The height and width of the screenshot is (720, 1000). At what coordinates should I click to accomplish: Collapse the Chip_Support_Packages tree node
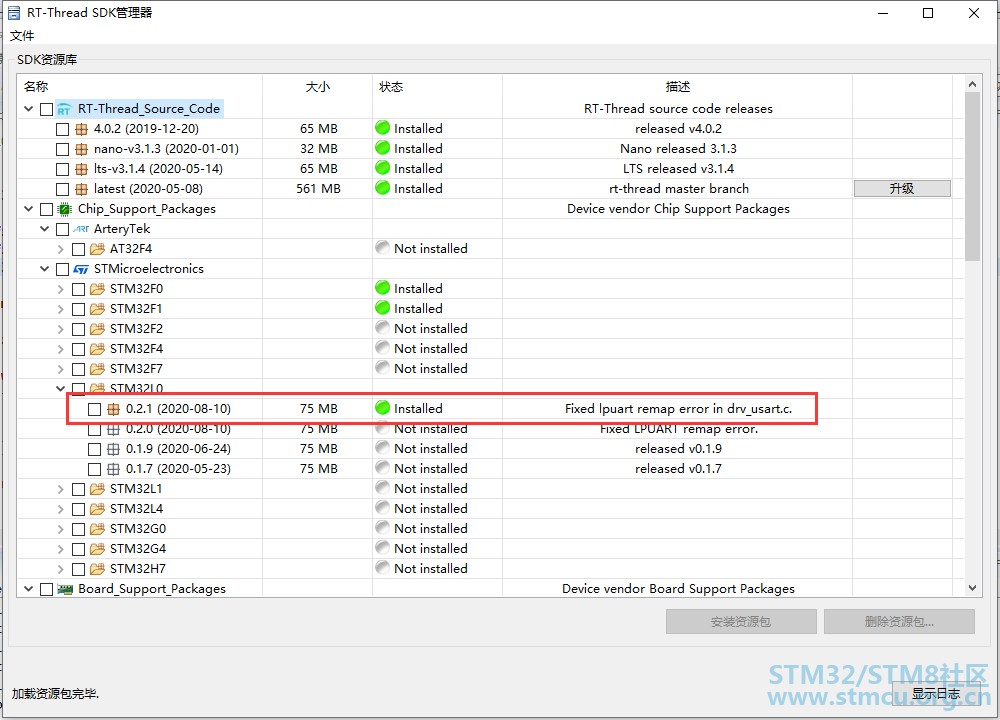pyautogui.click(x=28, y=209)
